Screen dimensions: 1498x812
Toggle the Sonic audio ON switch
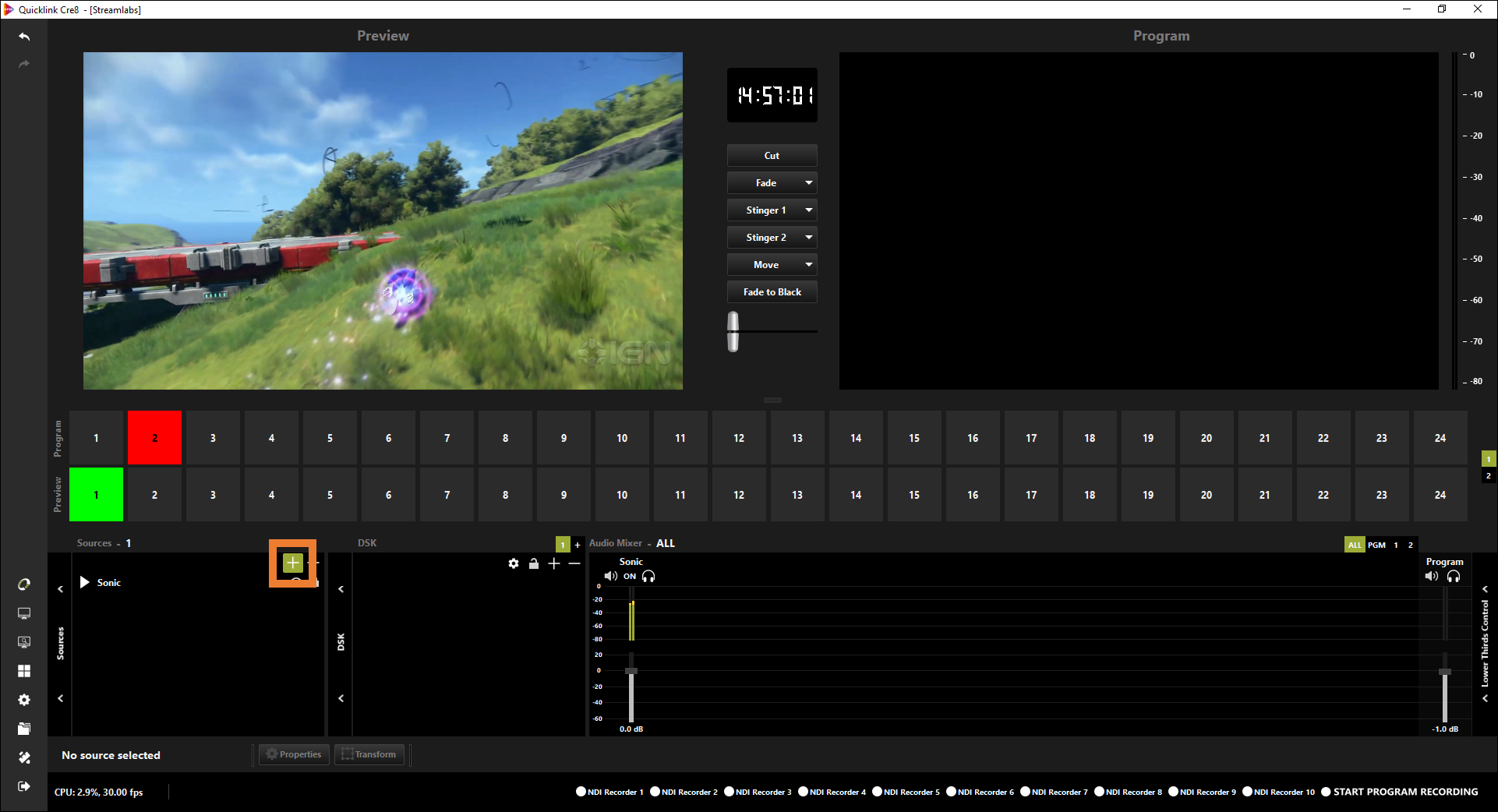(x=630, y=577)
